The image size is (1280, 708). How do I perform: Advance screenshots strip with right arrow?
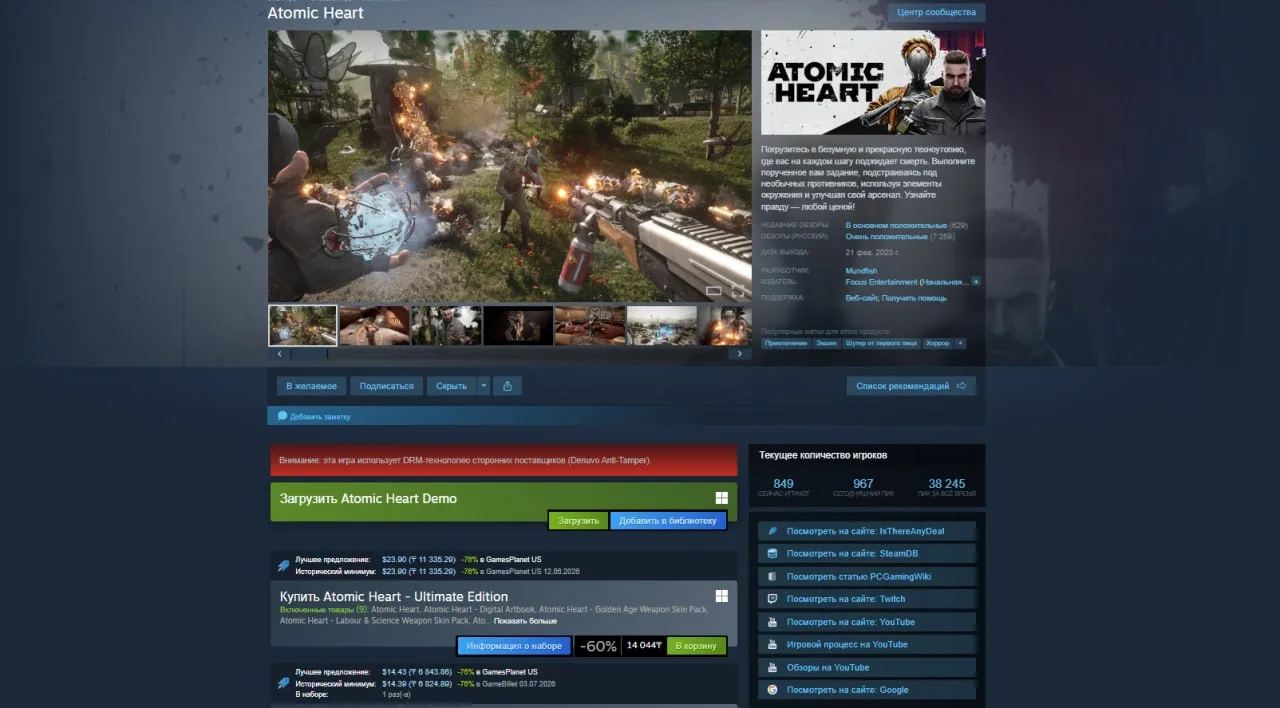point(740,353)
